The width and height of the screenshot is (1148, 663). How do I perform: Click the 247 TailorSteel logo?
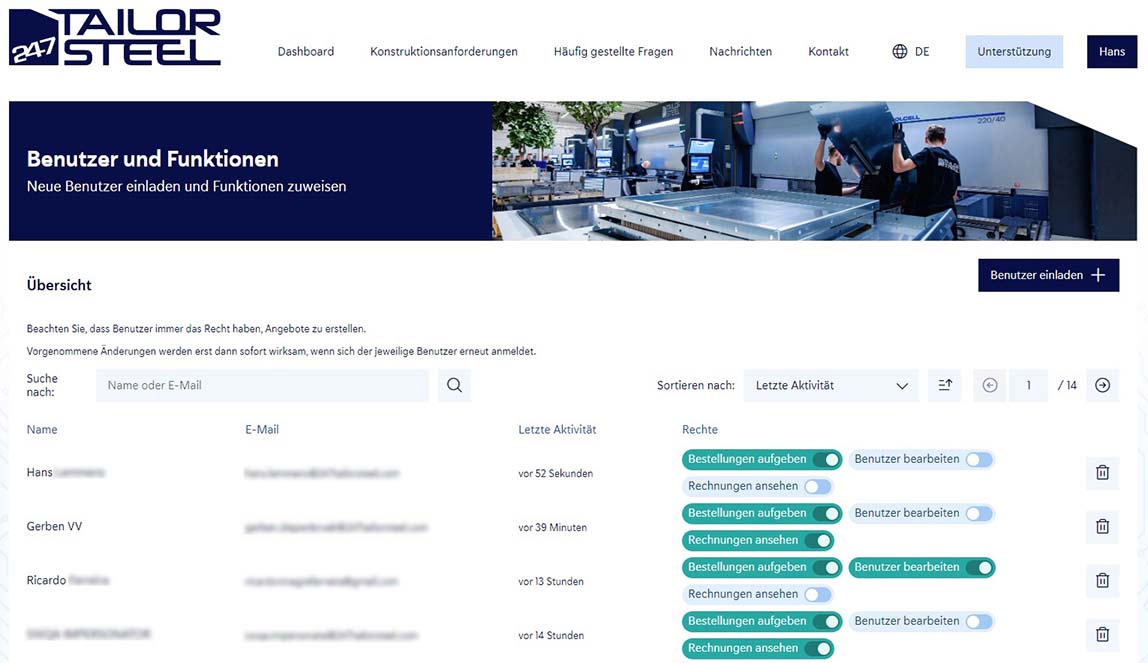pyautogui.click(x=115, y=38)
